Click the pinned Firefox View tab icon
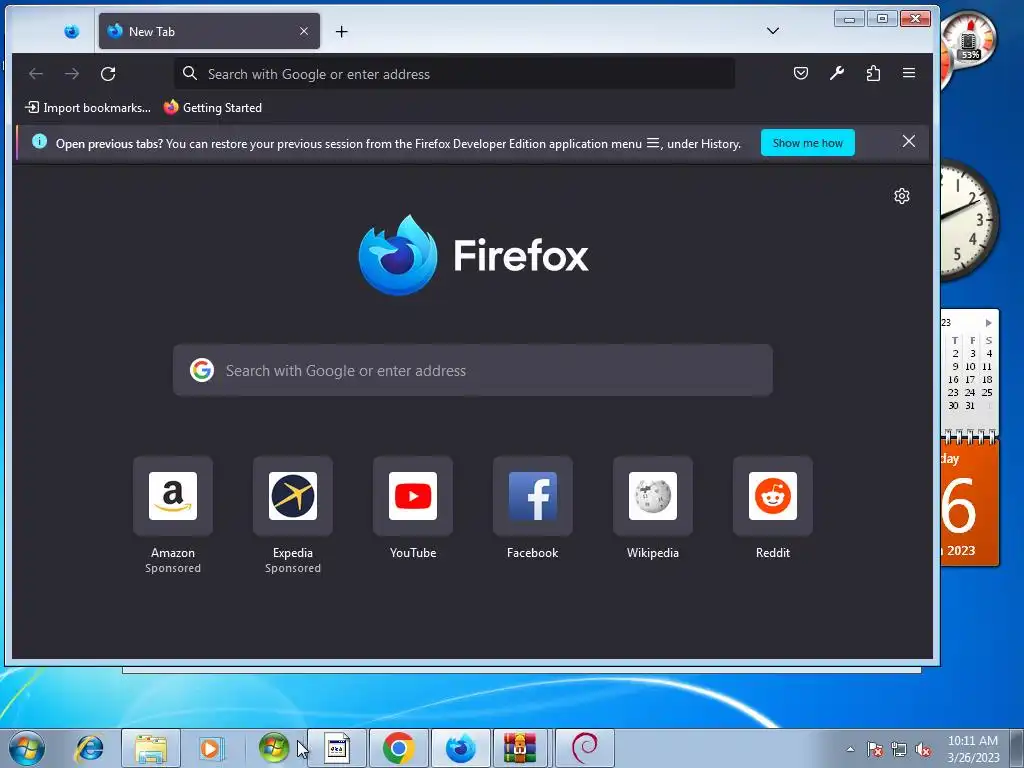 [x=71, y=31]
